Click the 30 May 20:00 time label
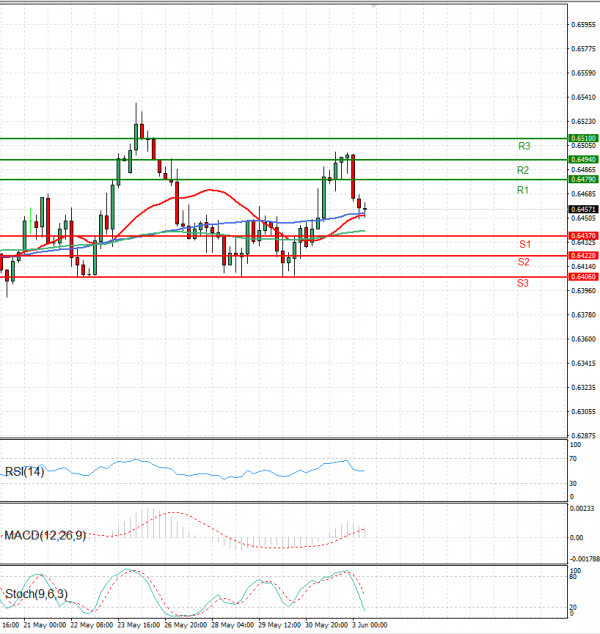 coord(327,625)
